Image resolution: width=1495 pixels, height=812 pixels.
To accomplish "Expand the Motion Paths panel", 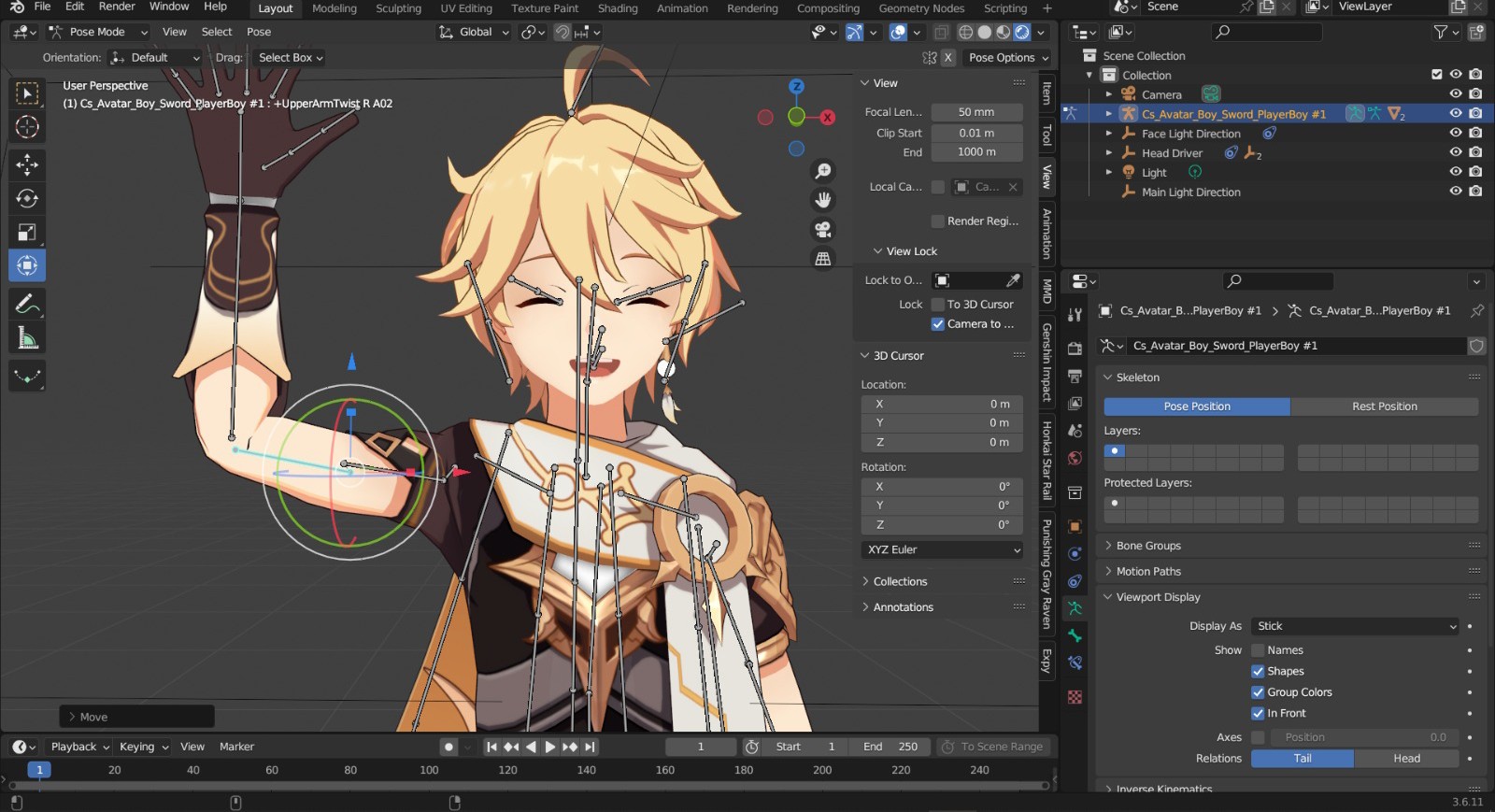I will (1147, 571).
